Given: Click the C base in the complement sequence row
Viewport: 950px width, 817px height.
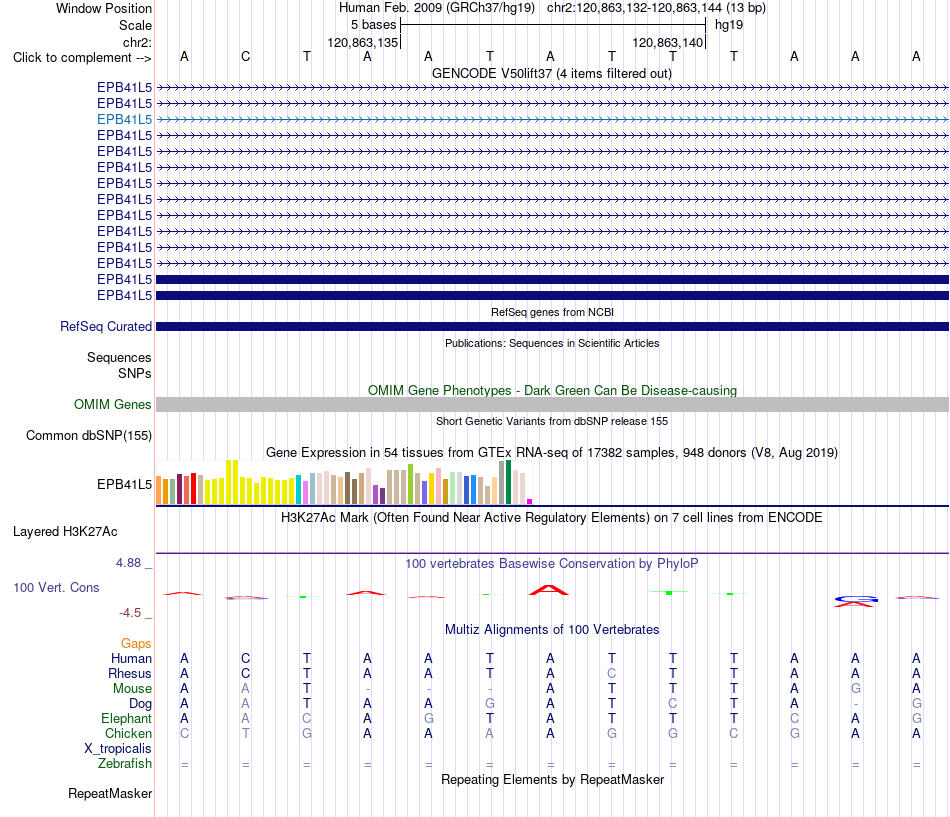Looking at the screenshot, I should point(245,56).
